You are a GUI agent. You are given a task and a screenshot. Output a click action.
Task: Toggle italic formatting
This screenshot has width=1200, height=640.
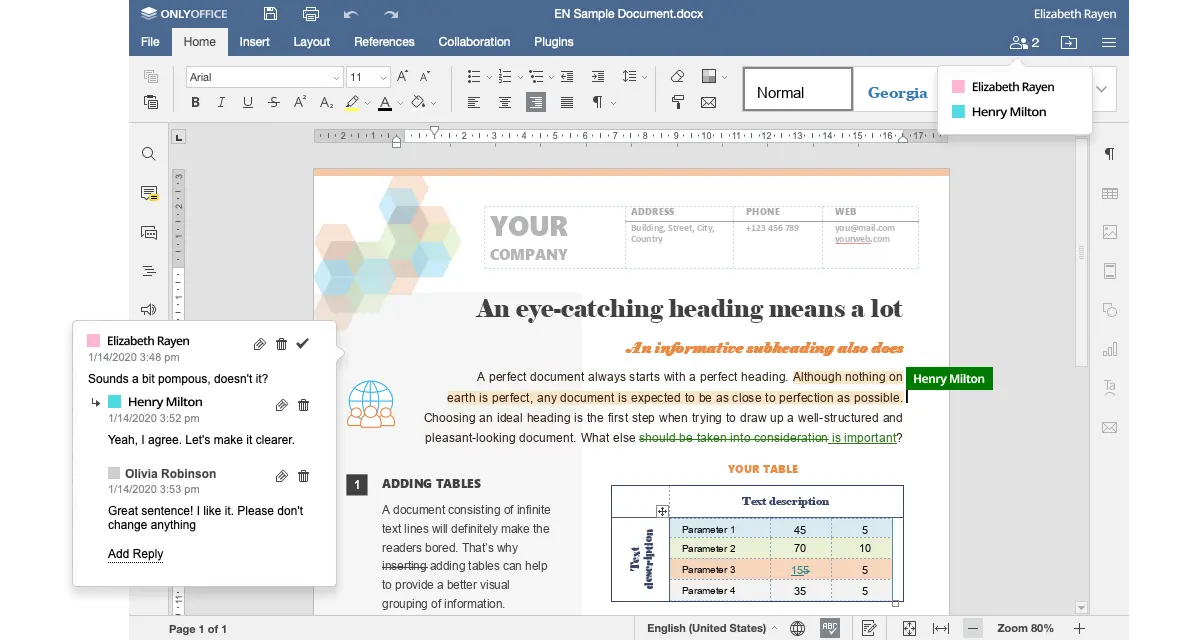(222, 102)
